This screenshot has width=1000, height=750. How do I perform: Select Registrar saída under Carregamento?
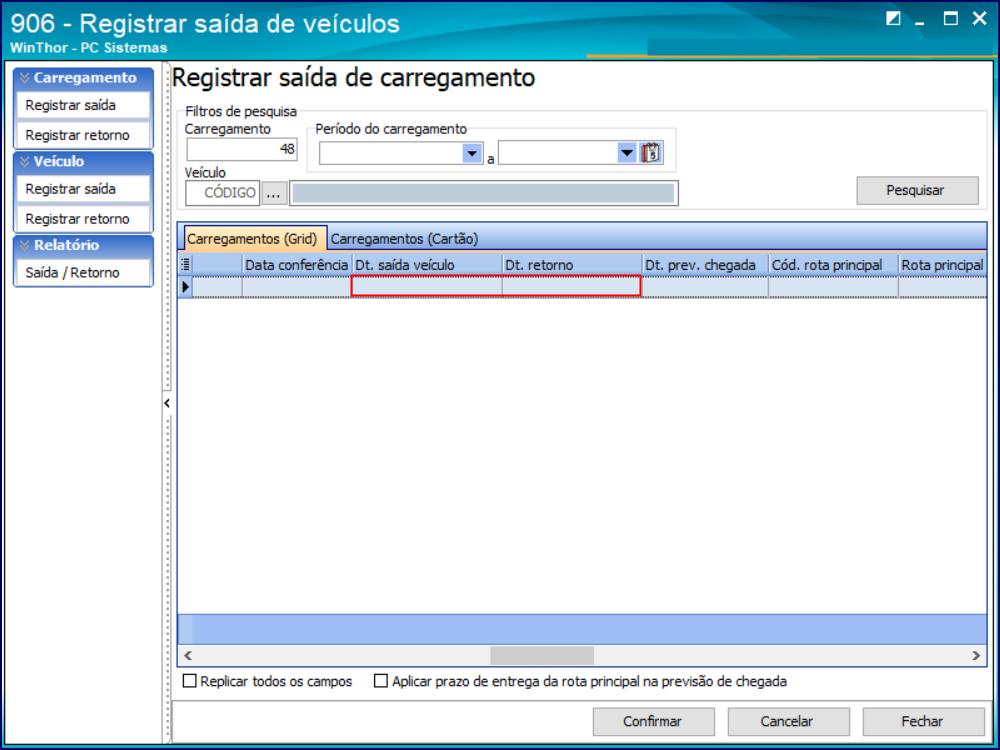click(83, 105)
